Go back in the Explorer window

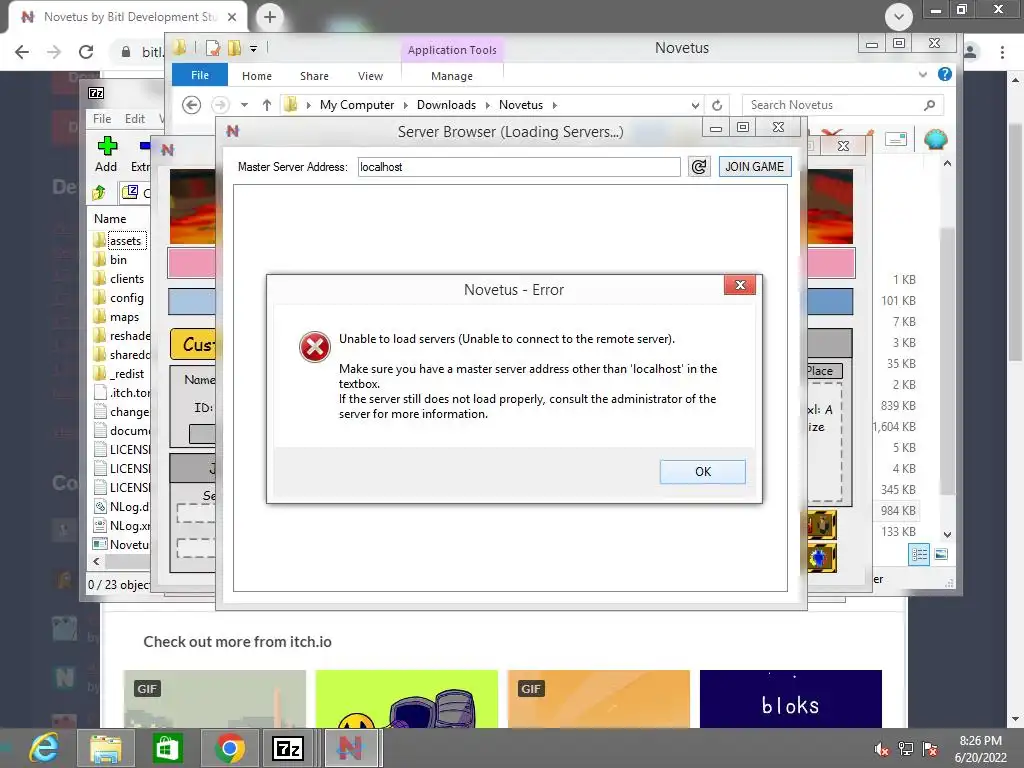(x=191, y=104)
